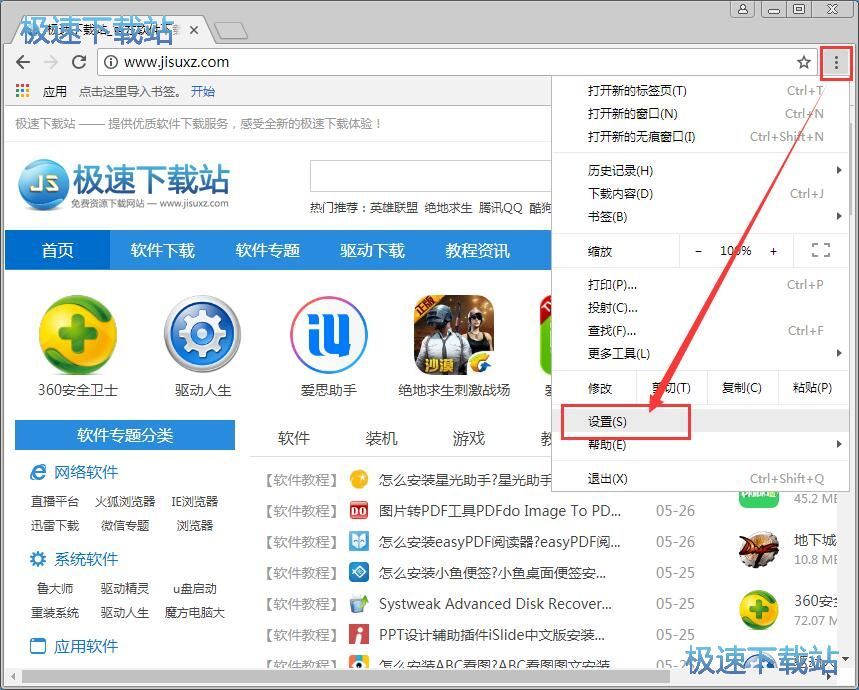Click the site search input field
This screenshot has height=690, width=859.
[431, 175]
